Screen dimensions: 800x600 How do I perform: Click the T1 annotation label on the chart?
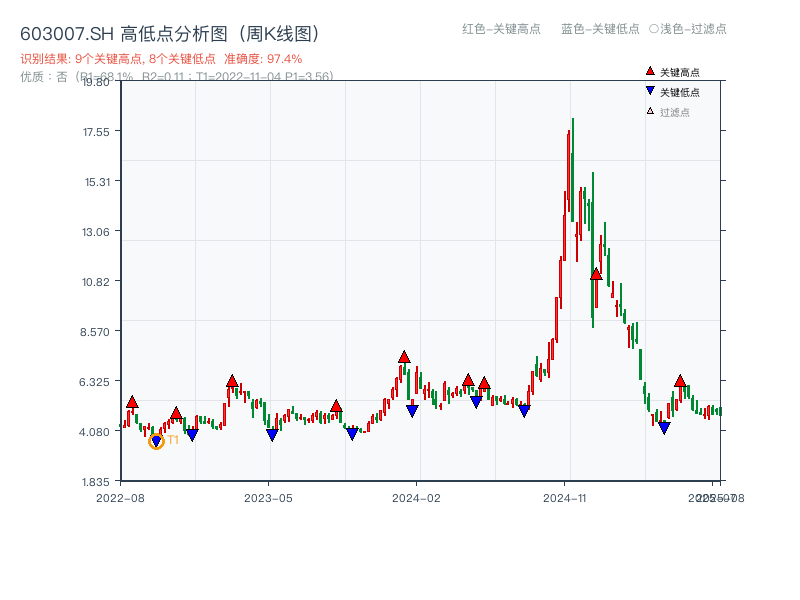point(173,439)
